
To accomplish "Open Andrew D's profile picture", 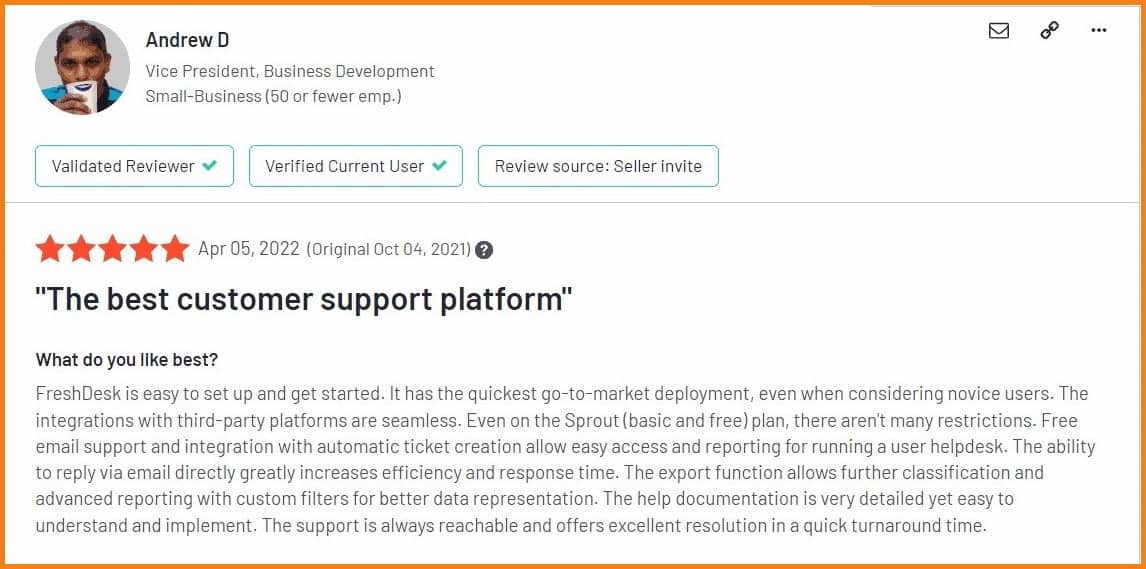I will [82, 67].
